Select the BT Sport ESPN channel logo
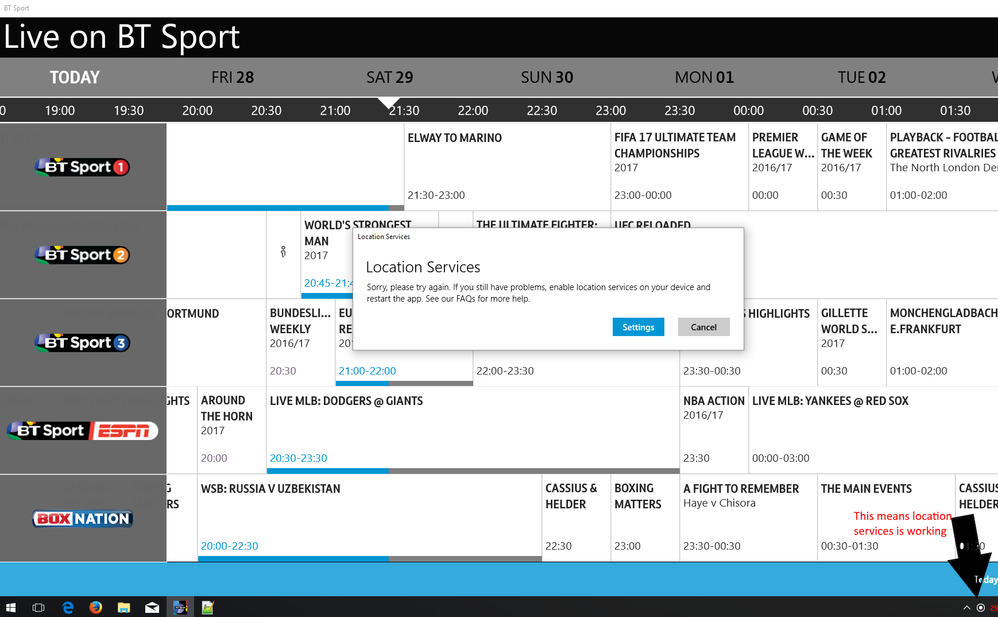 83,430
